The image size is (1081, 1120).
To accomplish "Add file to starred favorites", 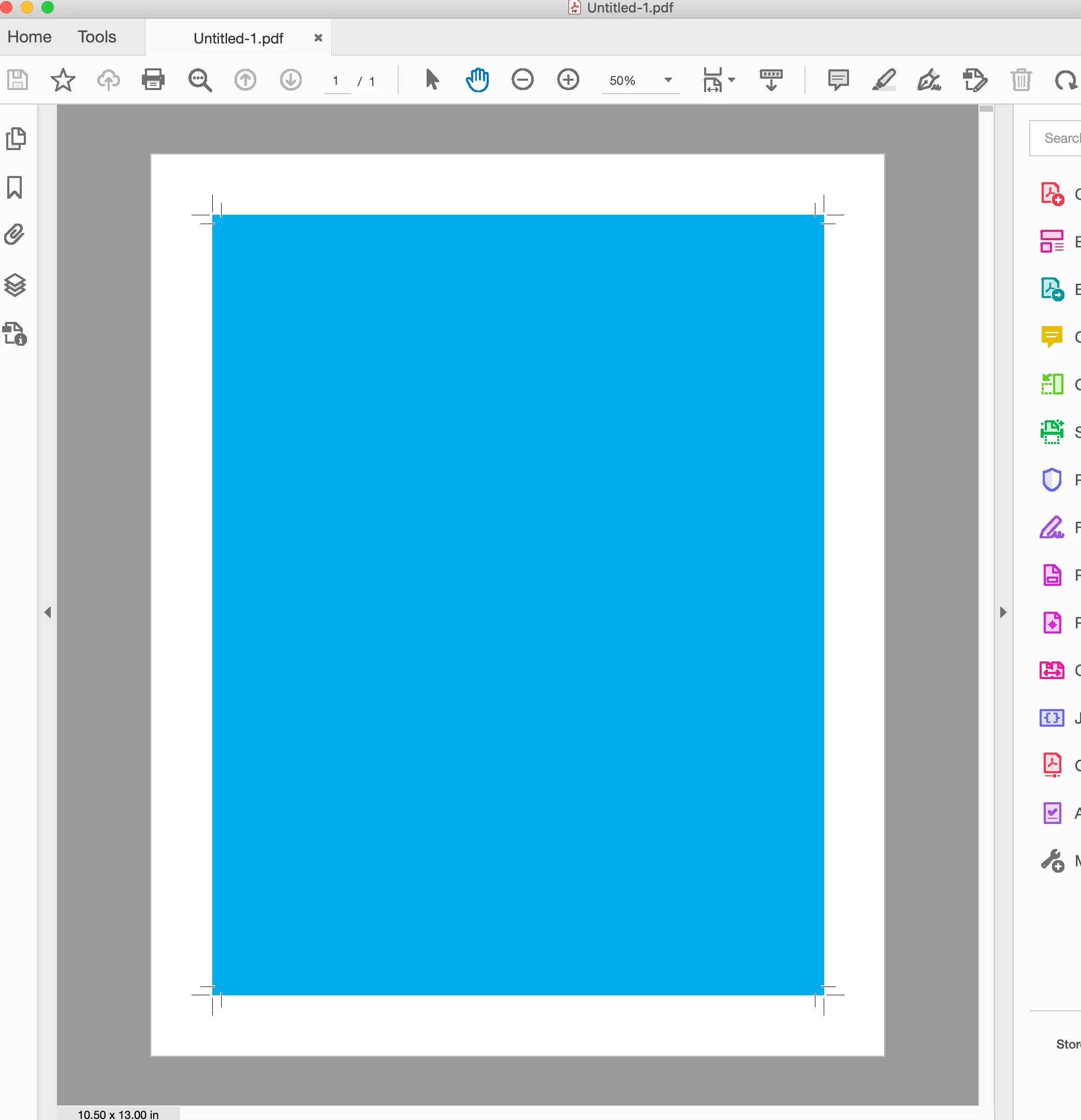I will click(x=63, y=80).
